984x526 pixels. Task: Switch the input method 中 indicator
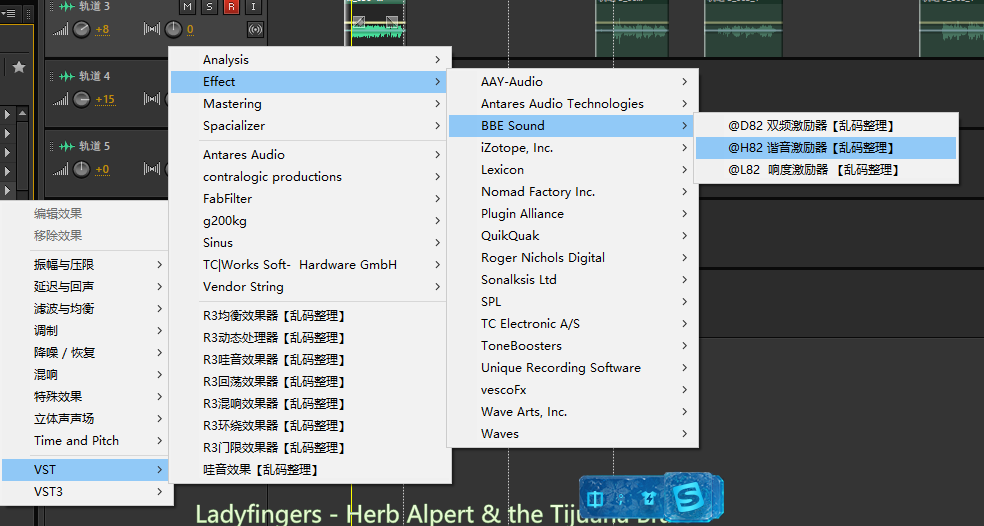tap(594, 499)
